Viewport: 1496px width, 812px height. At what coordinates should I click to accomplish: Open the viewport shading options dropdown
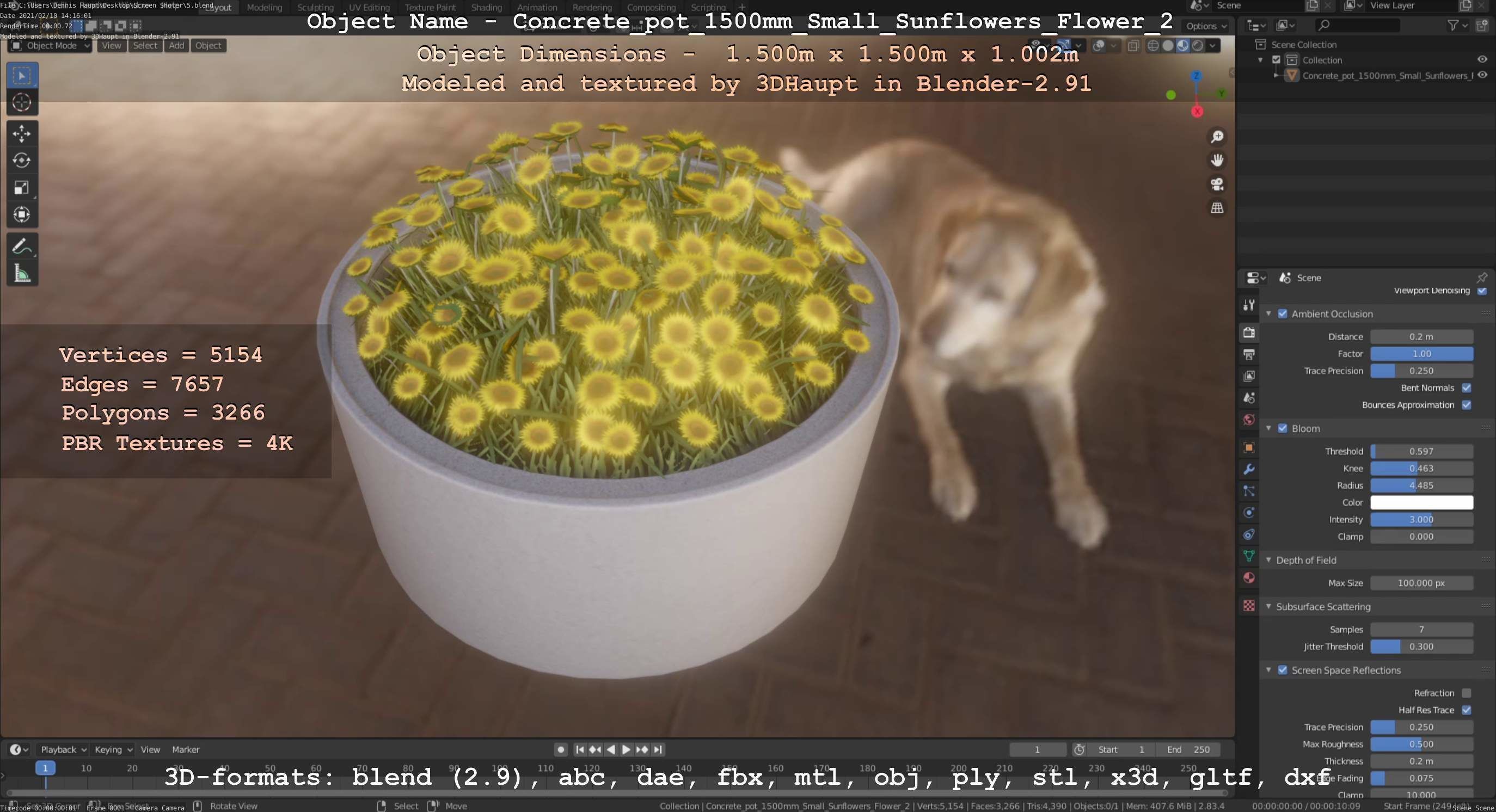pos(1212,45)
